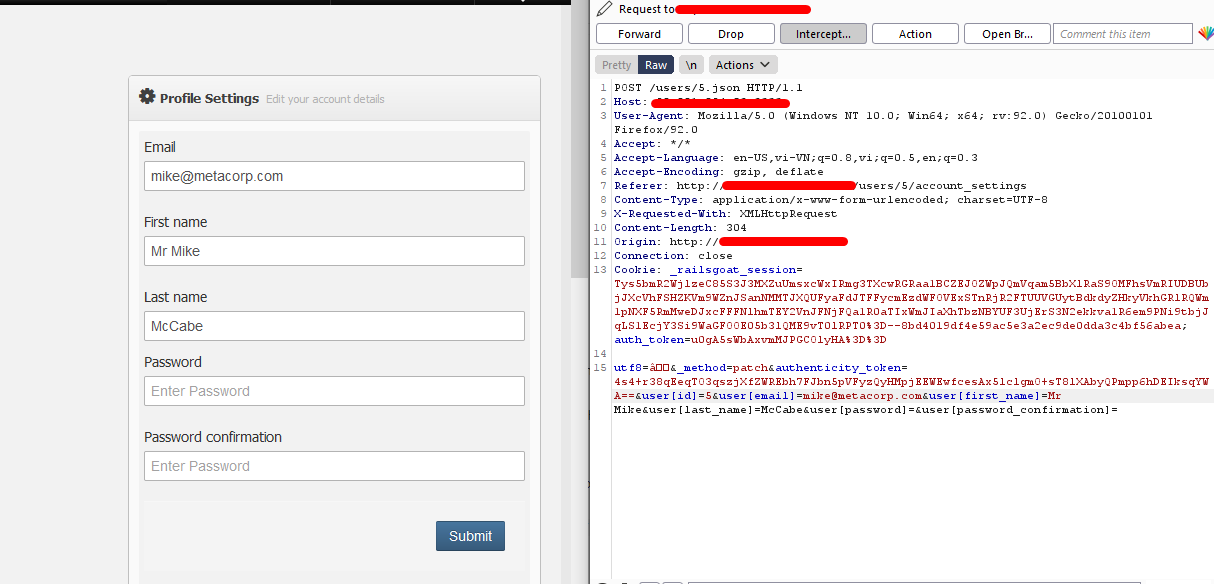Image resolution: width=1214 pixels, height=584 pixels.
Task: Click the "Last name" label
Action: pos(175,297)
